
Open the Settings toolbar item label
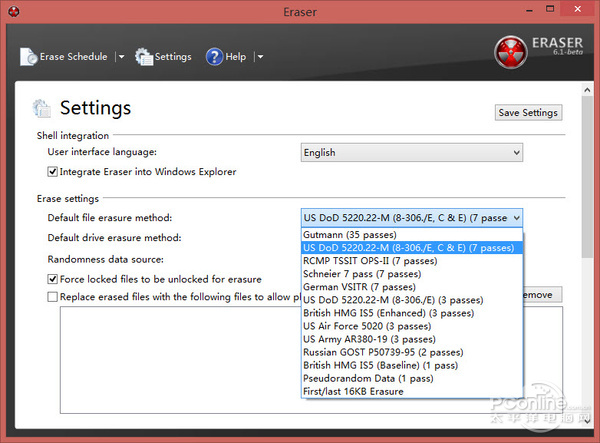tap(173, 57)
